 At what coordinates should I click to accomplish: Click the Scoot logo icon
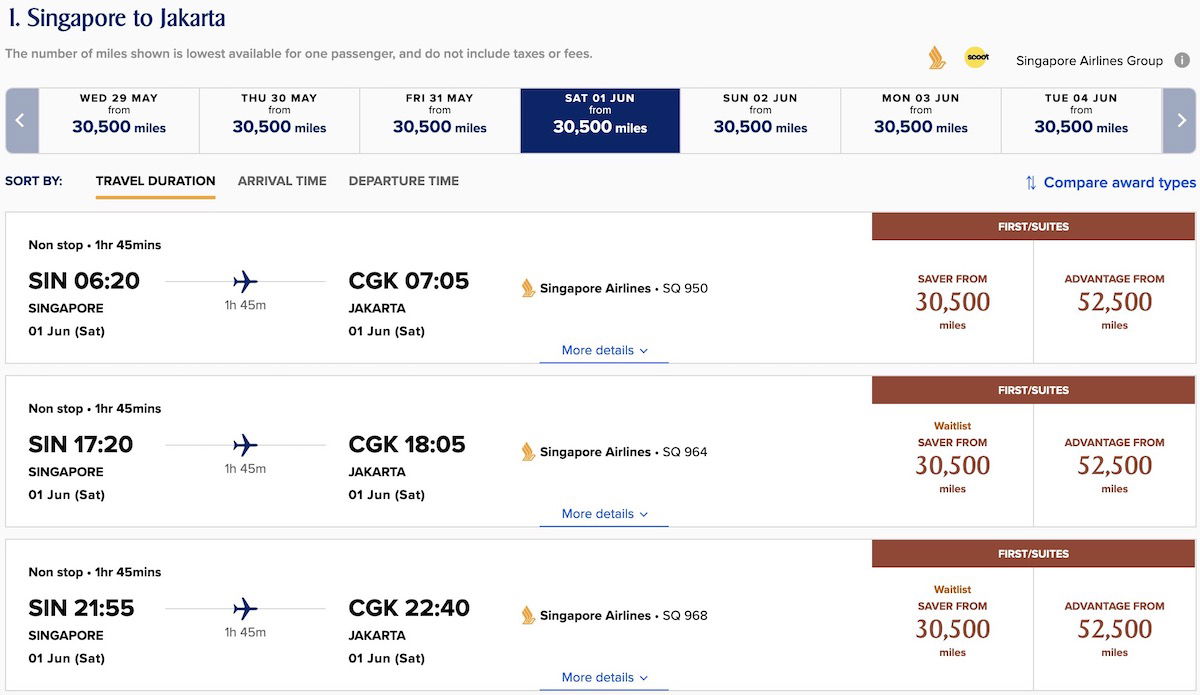coord(976,58)
